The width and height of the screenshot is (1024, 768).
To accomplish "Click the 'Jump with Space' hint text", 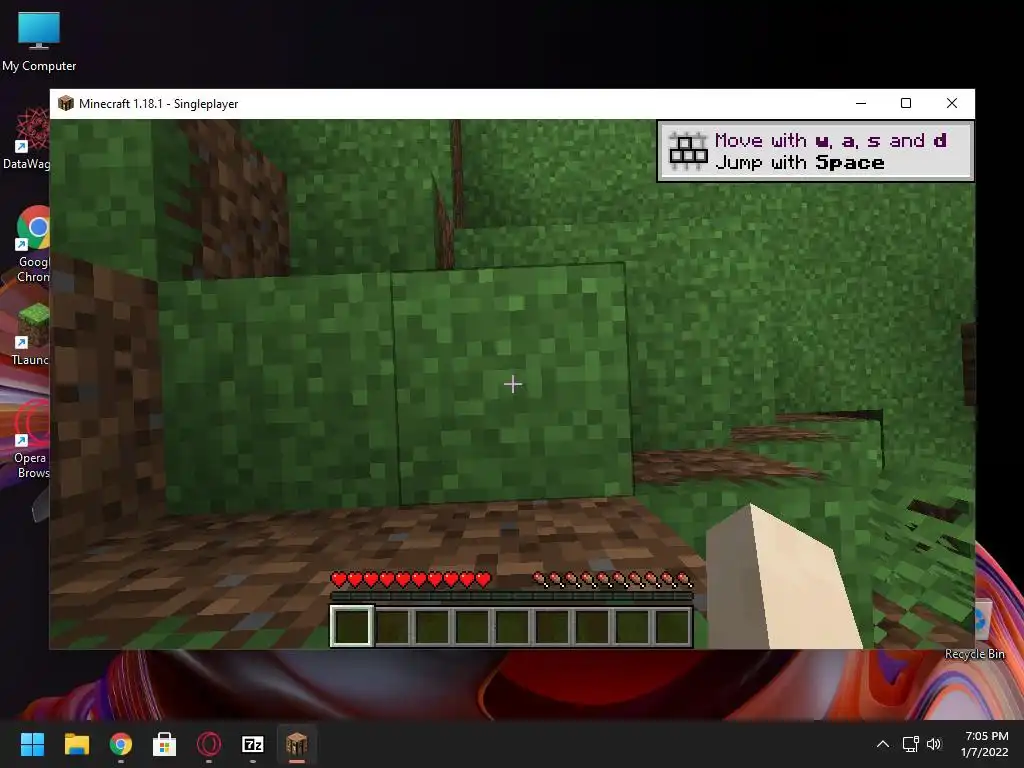I will coord(800,162).
